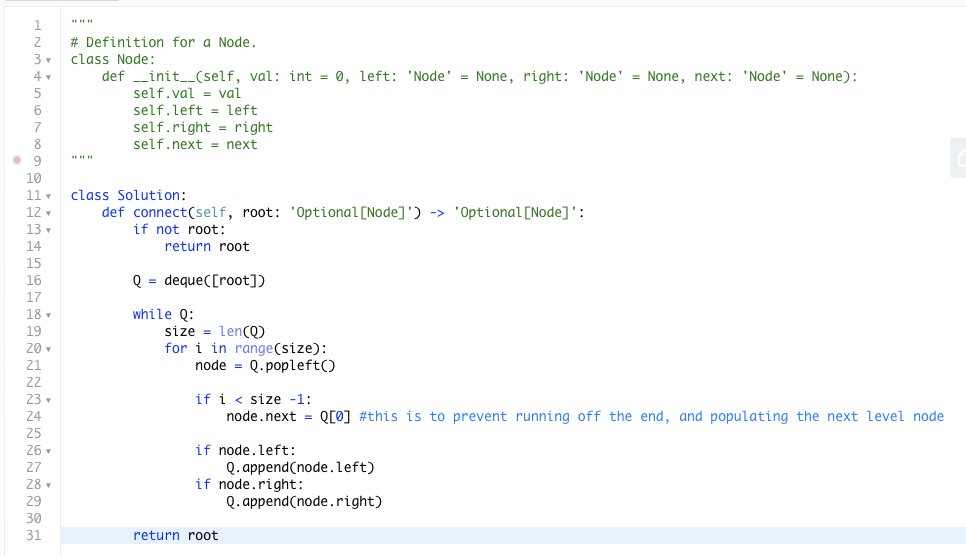Click the final 'return root' on line 31
Screen dimensions: 966x556
click(176, 536)
